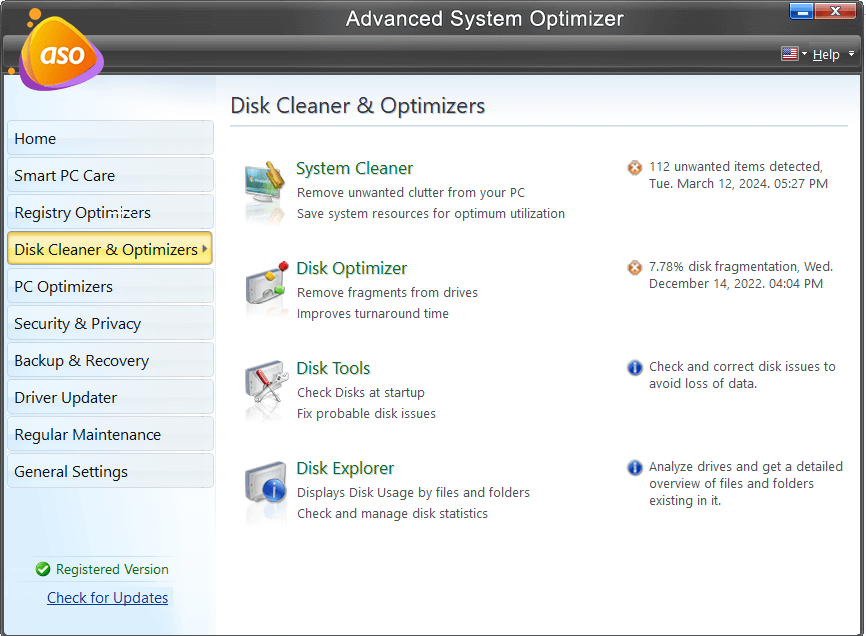The height and width of the screenshot is (636, 866).
Task: Expand the Help menu arrow
Action: coord(850,55)
